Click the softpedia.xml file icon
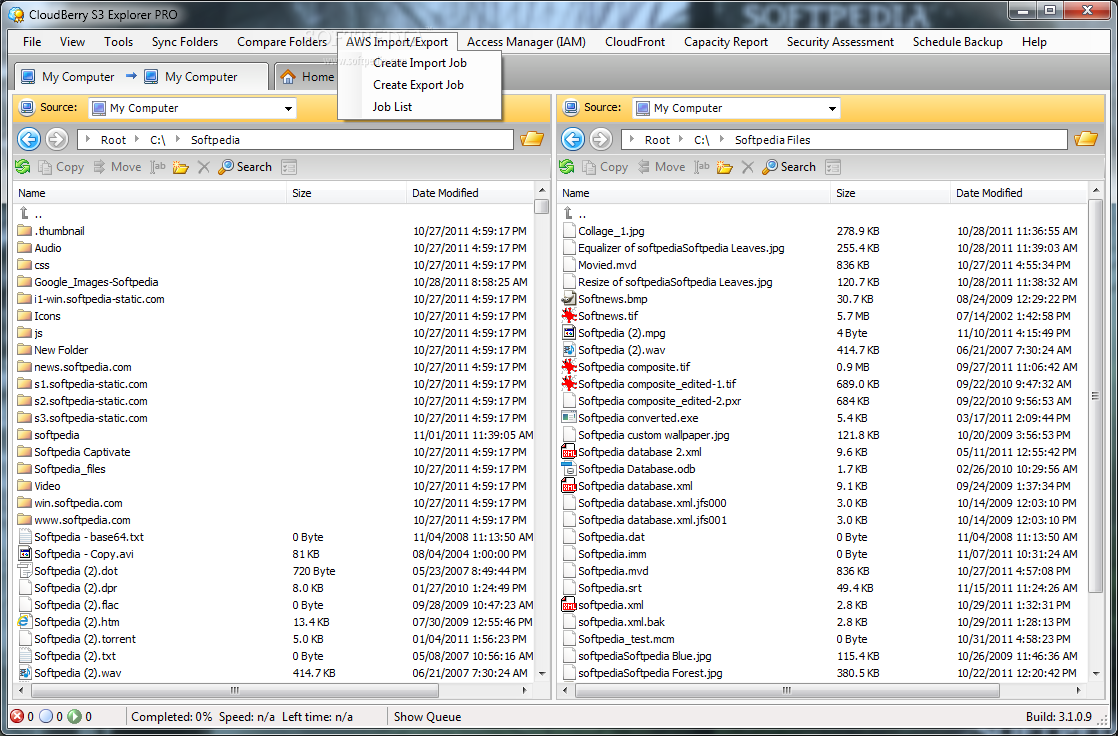This screenshot has width=1118, height=736. pyautogui.click(x=568, y=604)
